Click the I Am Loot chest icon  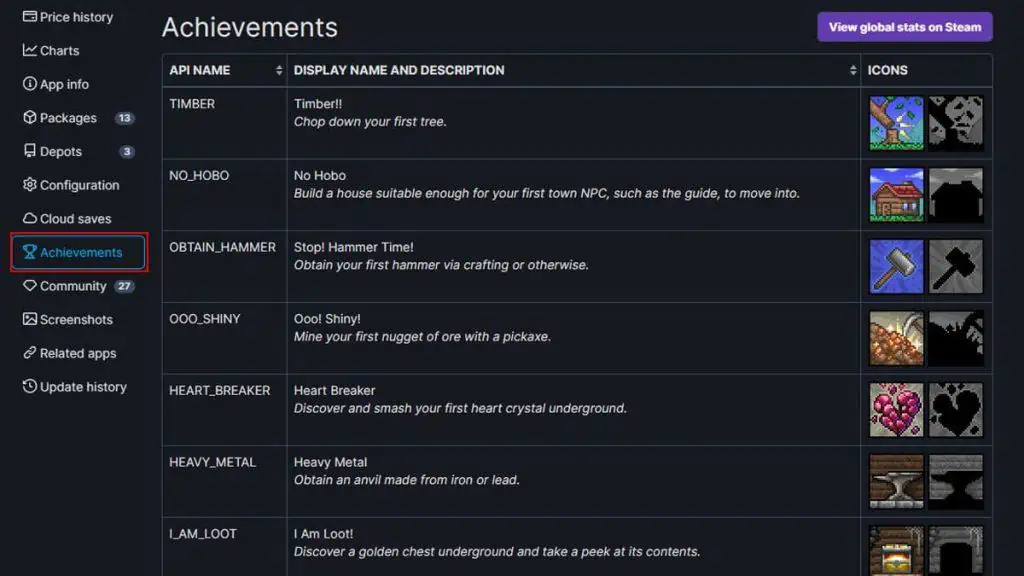pyautogui.click(x=897, y=550)
